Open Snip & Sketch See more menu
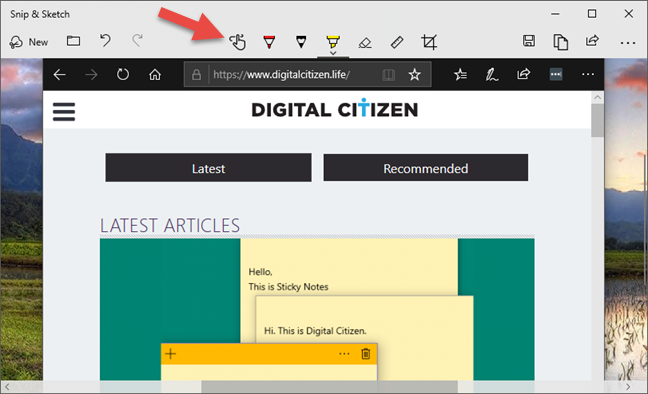The image size is (648, 394). tap(628, 43)
